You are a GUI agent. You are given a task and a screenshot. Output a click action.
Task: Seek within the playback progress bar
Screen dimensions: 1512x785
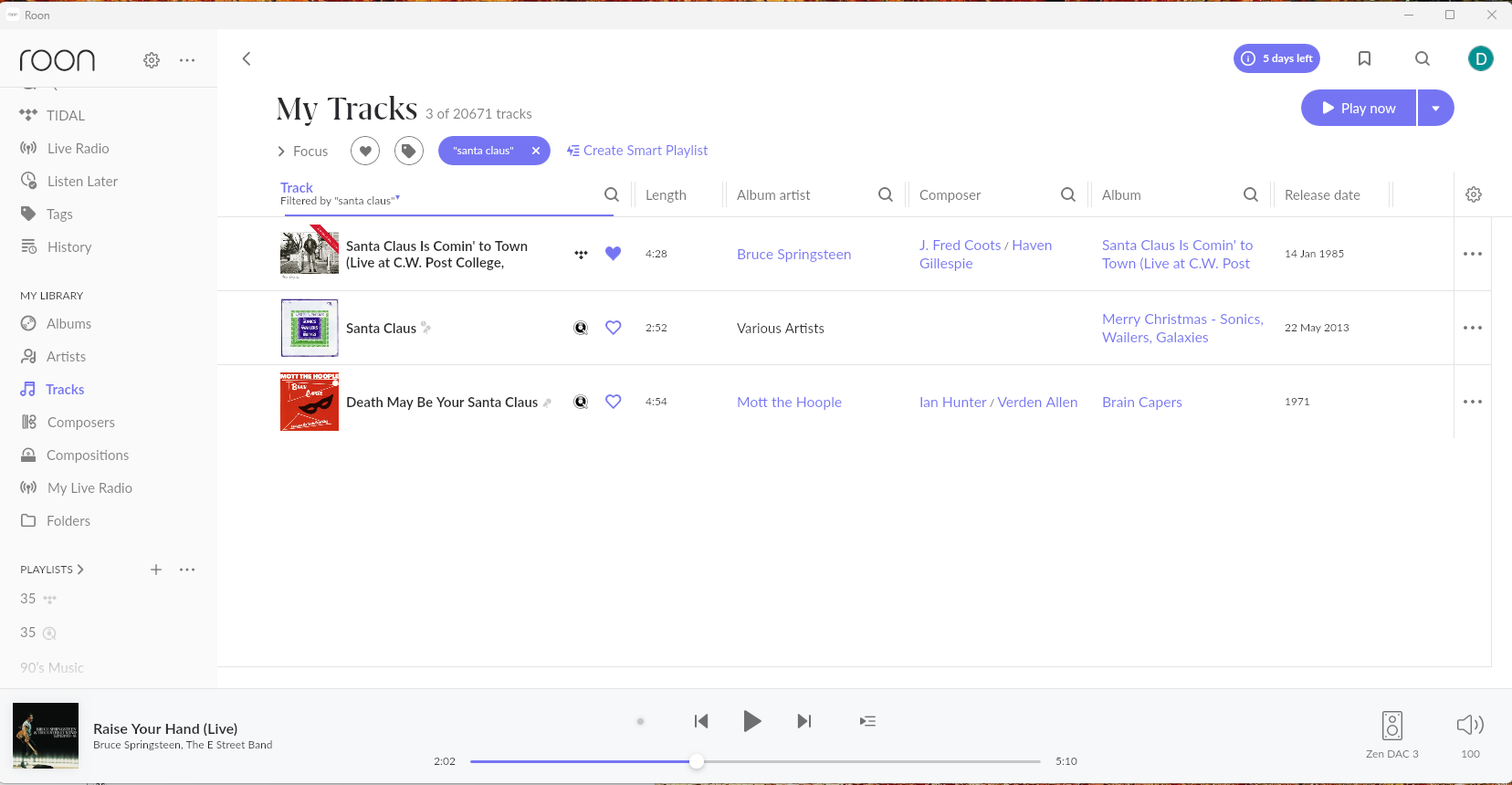click(x=755, y=761)
